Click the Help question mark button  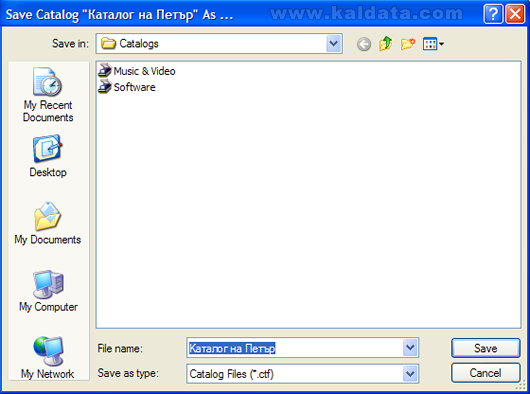pyautogui.click(x=493, y=14)
